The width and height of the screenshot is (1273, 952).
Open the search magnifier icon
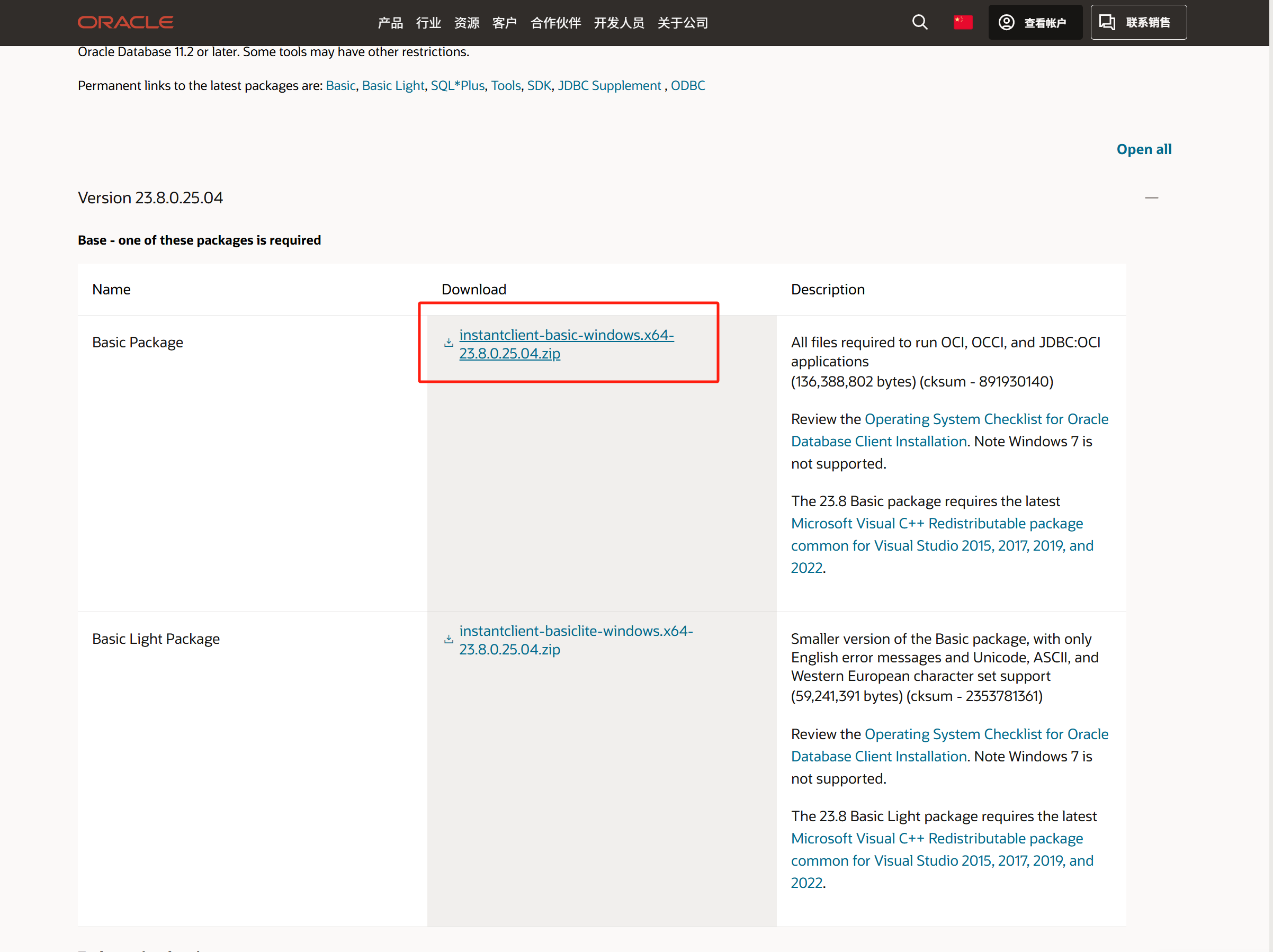920,22
